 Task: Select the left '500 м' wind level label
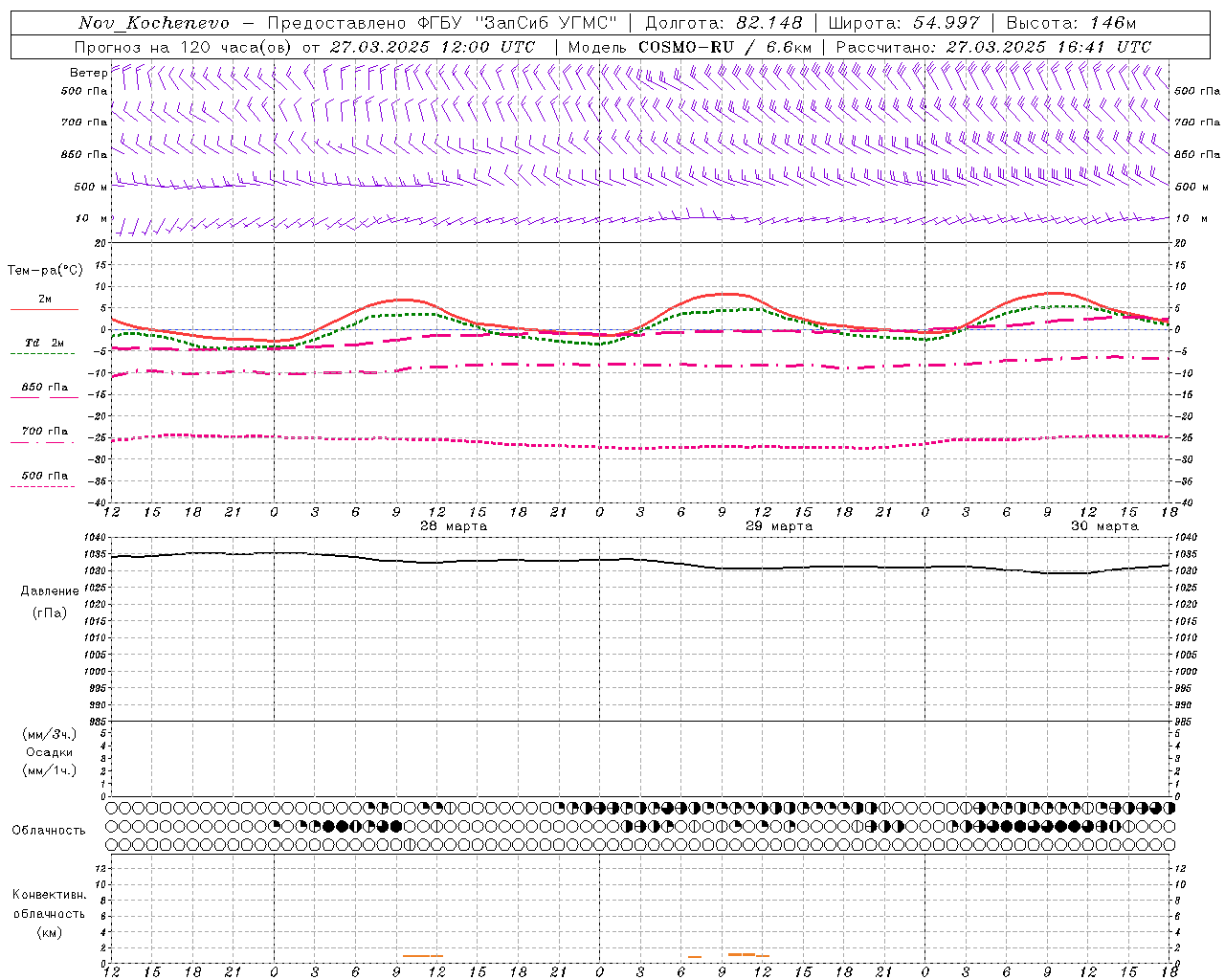point(90,187)
